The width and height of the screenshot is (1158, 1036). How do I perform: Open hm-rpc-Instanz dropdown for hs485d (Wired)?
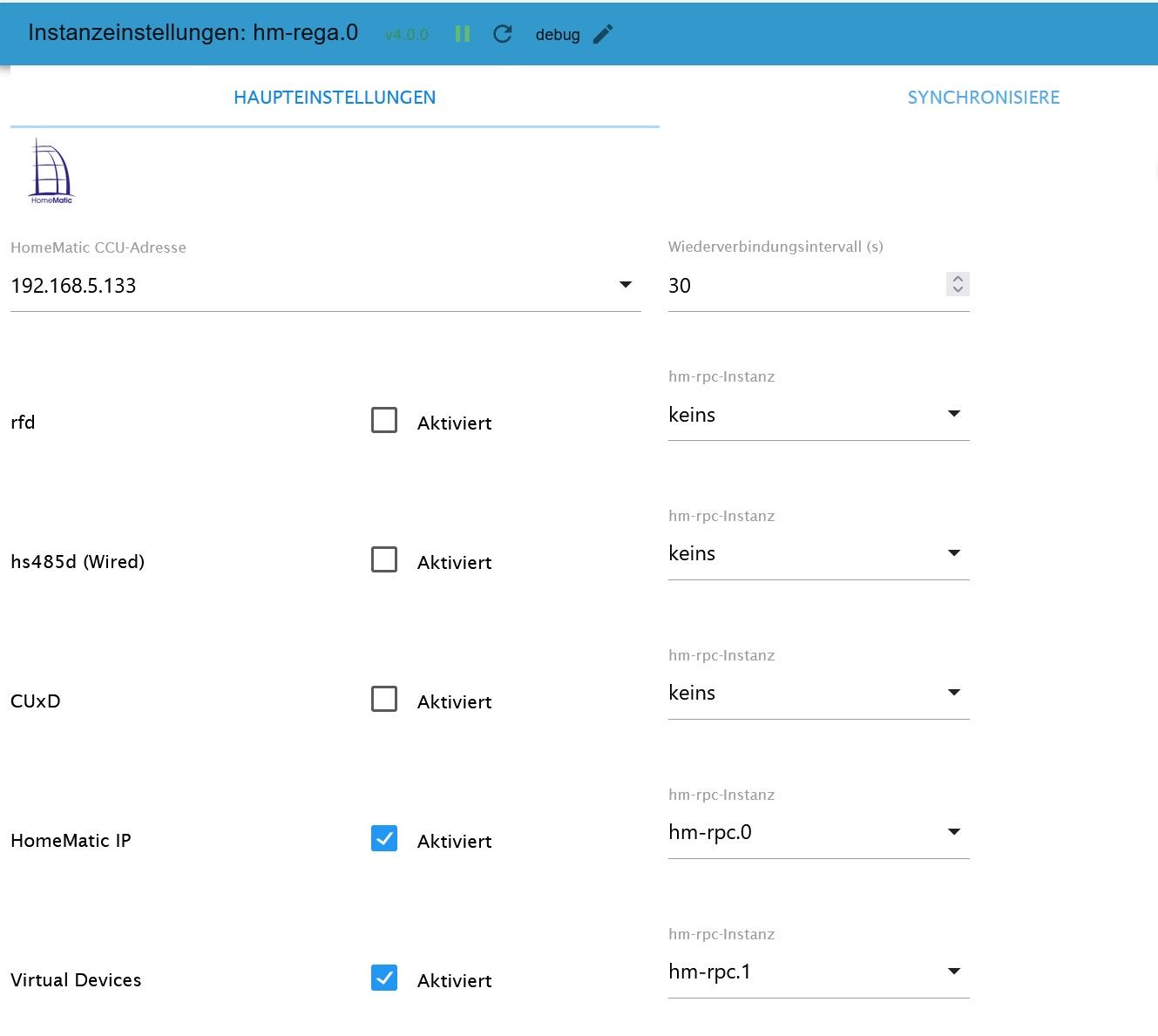[819, 554]
